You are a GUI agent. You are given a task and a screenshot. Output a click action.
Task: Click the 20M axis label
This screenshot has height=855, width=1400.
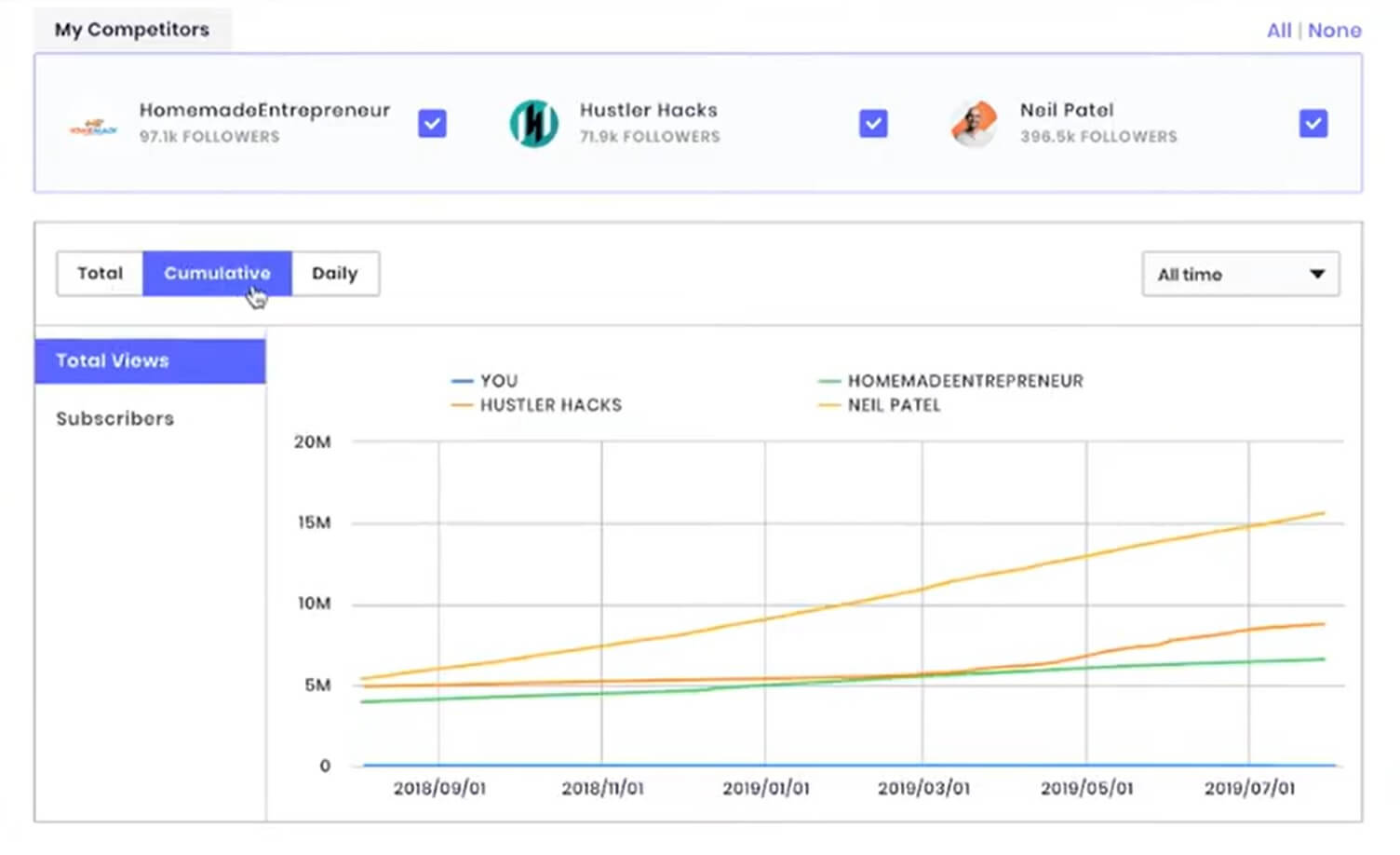[x=312, y=441]
